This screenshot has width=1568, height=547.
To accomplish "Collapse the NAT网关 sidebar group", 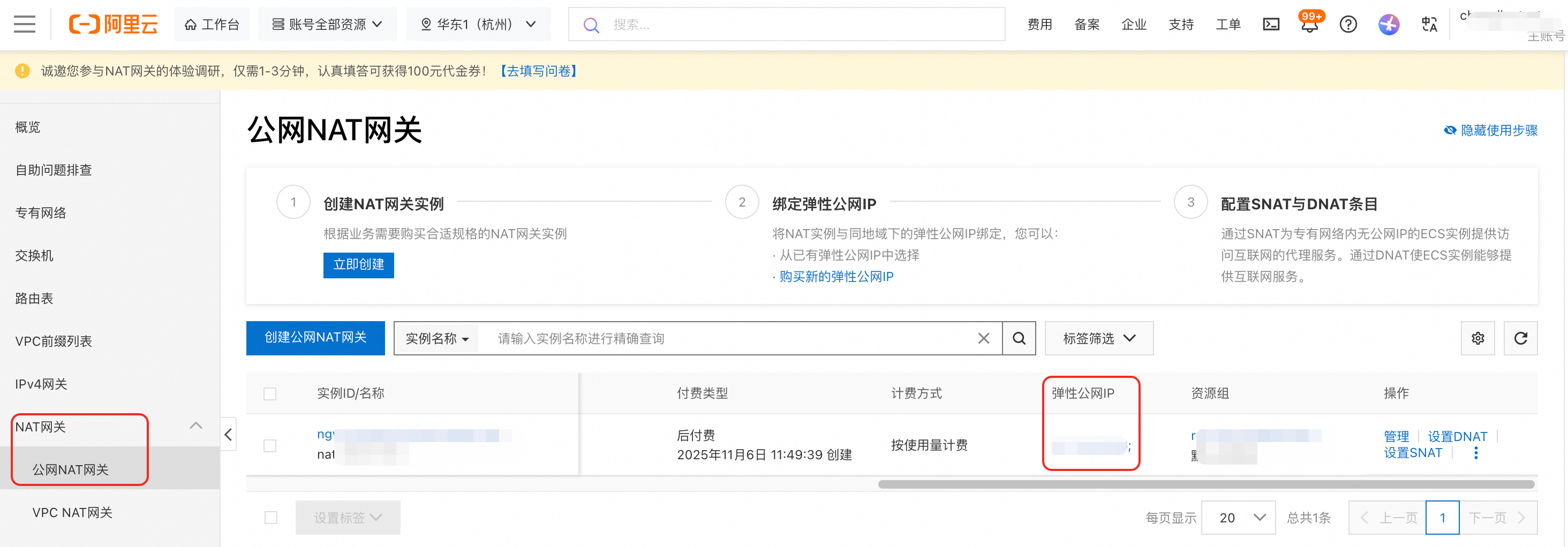I will tap(195, 426).
